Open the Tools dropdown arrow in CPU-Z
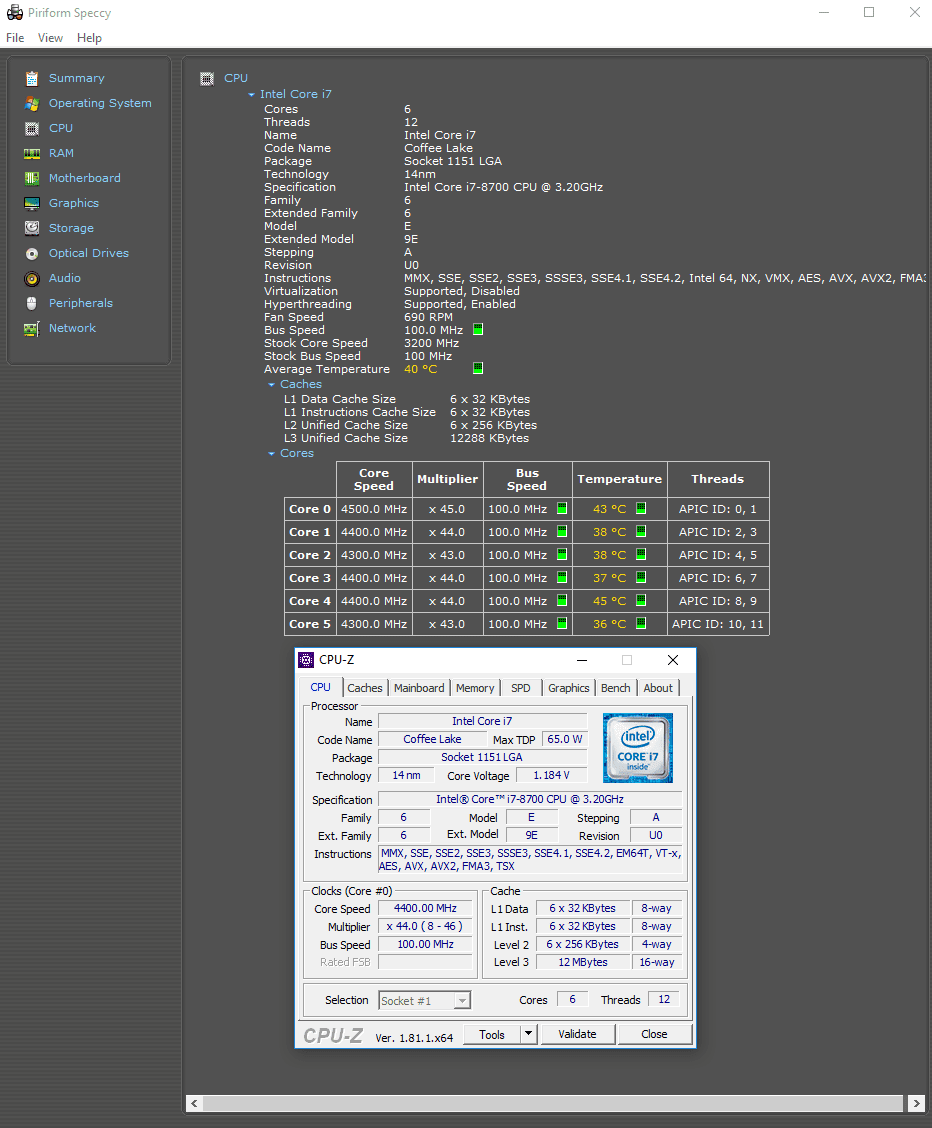 coord(529,1034)
